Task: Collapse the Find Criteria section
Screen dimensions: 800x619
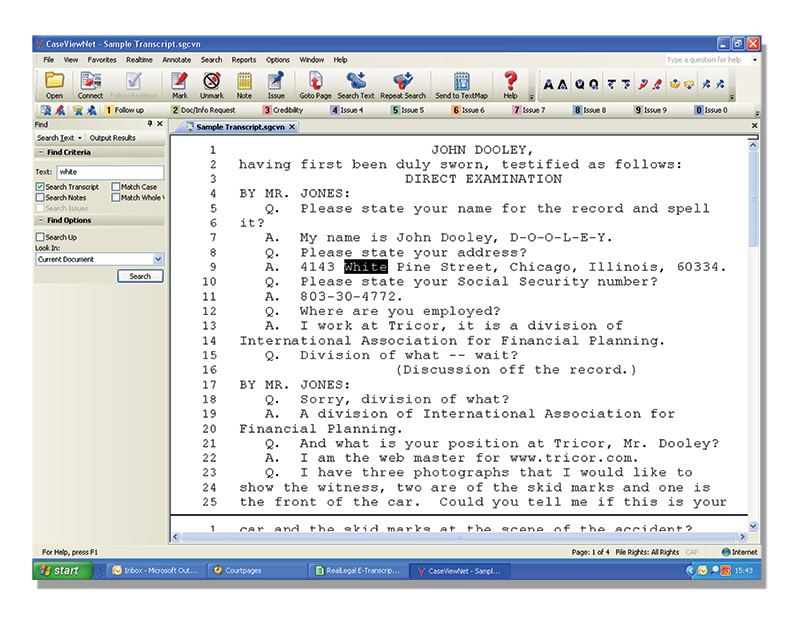Action: tap(40, 152)
